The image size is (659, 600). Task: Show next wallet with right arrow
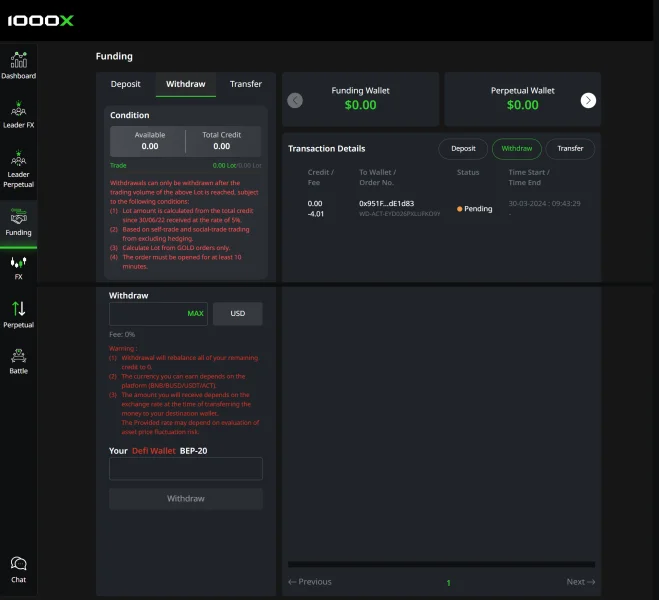pos(588,100)
